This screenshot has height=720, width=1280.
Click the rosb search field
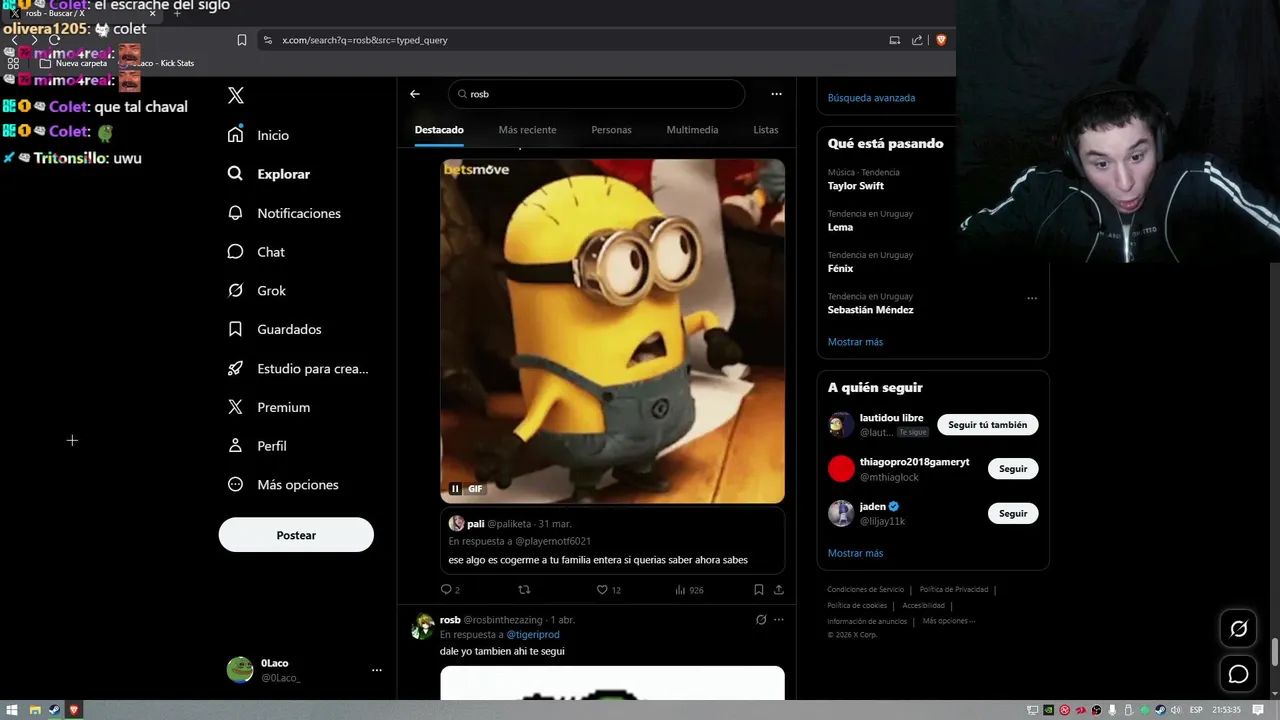(x=596, y=94)
